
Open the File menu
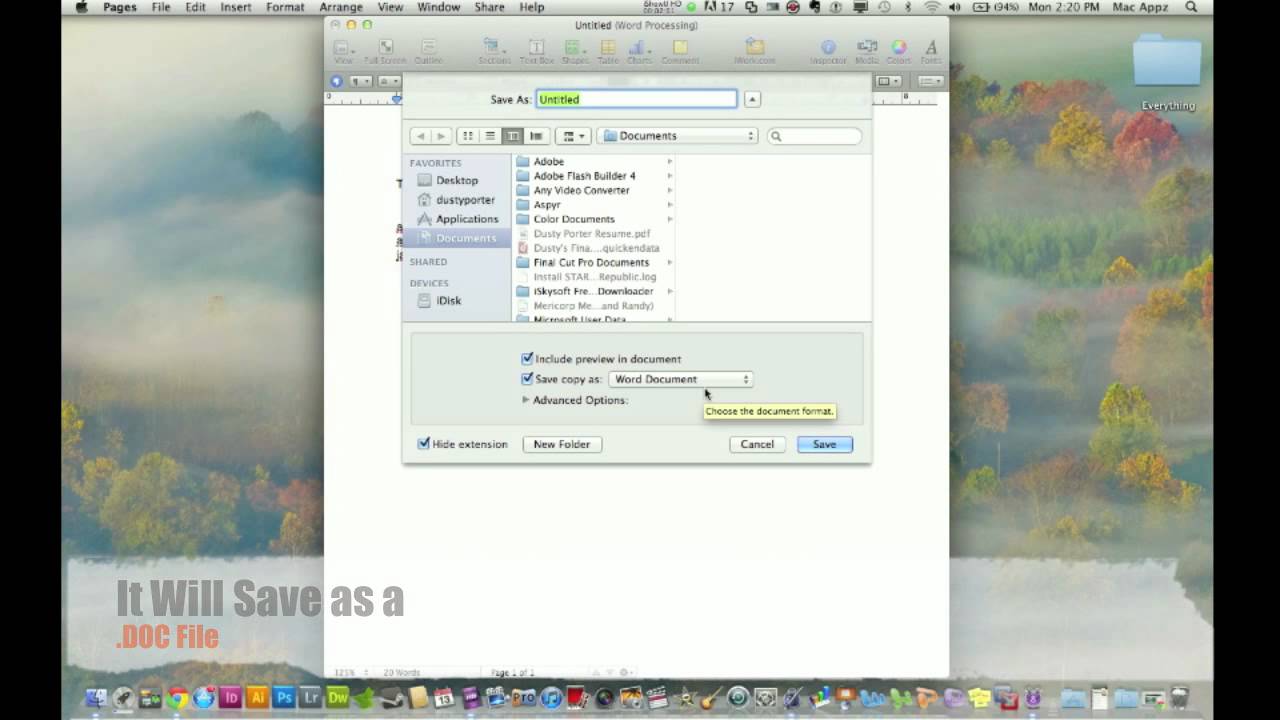tap(160, 7)
